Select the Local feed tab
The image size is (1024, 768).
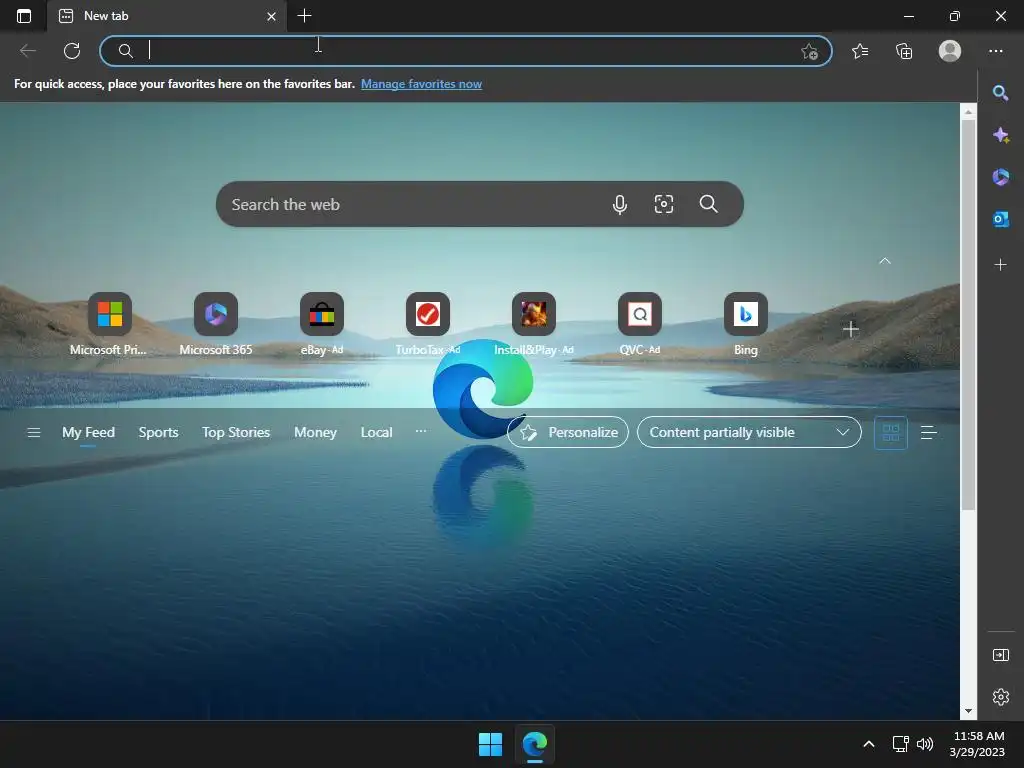click(376, 432)
